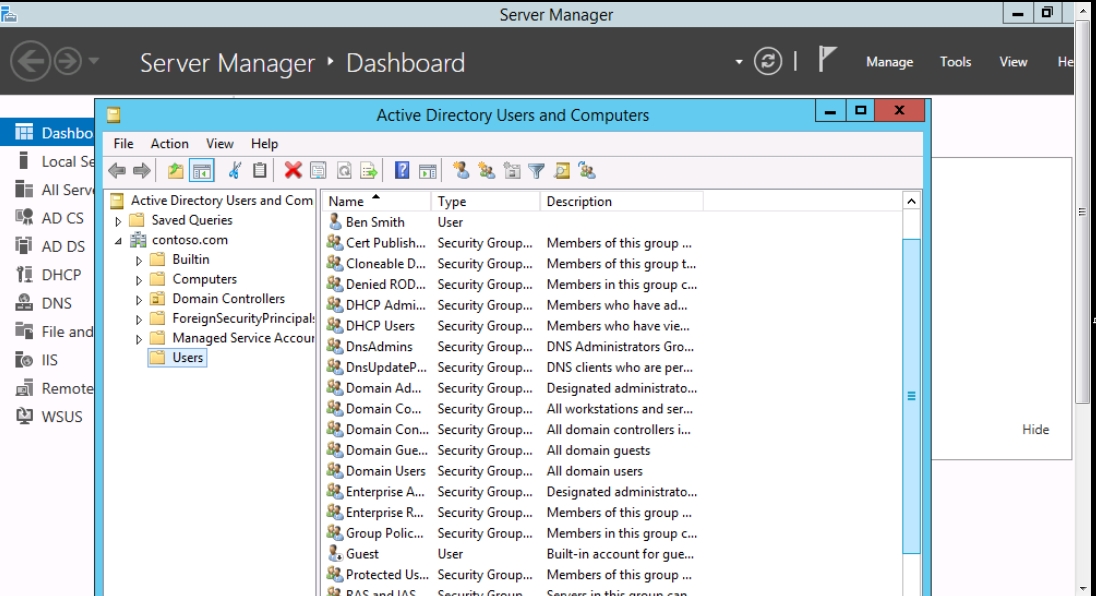Image resolution: width=1096 pixels, height=596 pixels.
Task: Open the View menu in ADUC window
Action: 219,143
